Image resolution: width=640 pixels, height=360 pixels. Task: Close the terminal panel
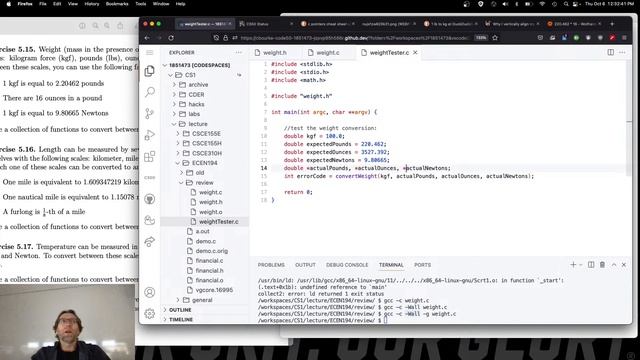coord(624,265)
